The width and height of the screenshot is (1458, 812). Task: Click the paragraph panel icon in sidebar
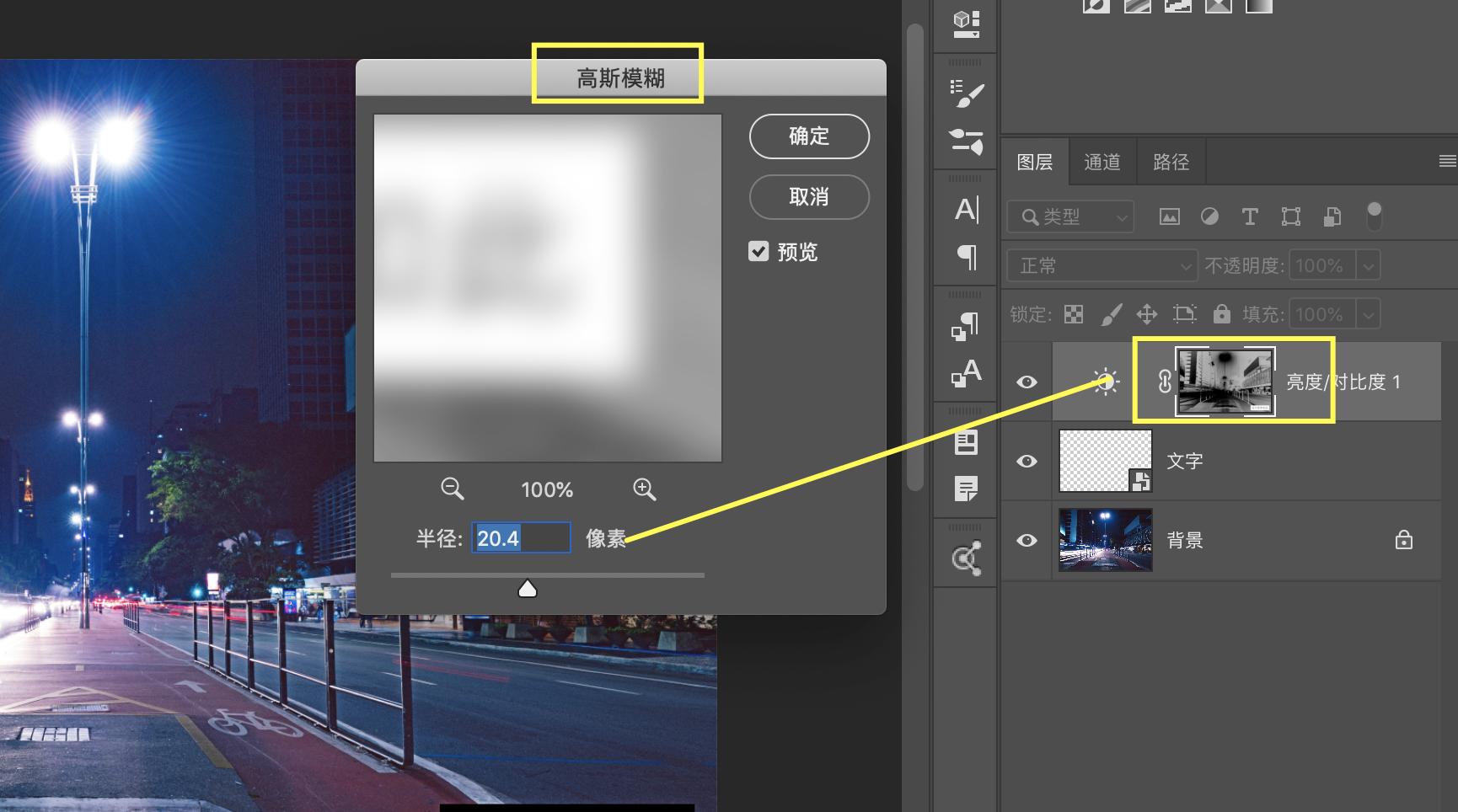point(965,259)
